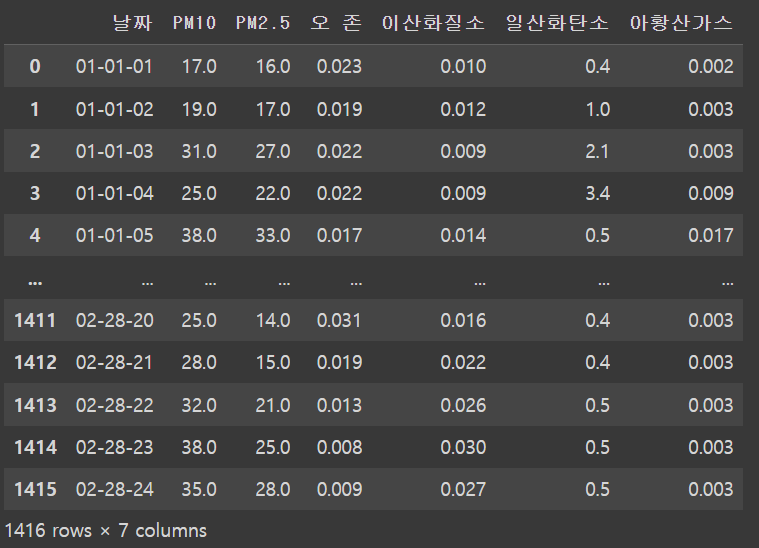Click date cell 02-28-24

[114, 489]
